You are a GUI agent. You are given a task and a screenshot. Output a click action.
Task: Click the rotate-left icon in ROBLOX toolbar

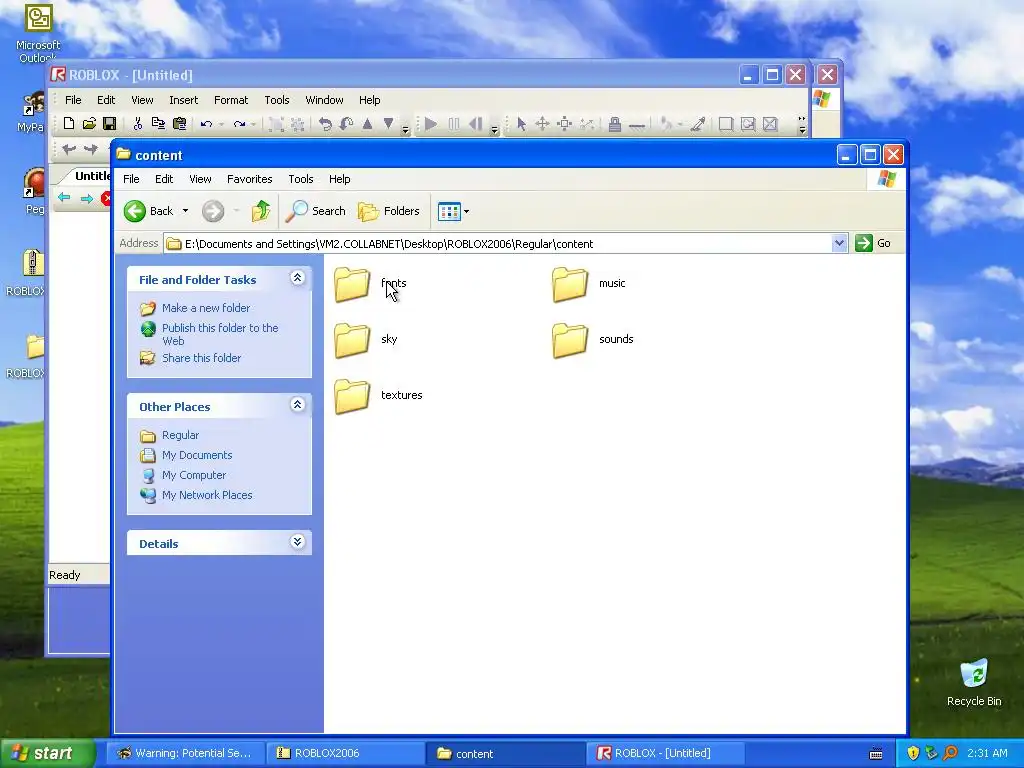[x=325, y=123]
